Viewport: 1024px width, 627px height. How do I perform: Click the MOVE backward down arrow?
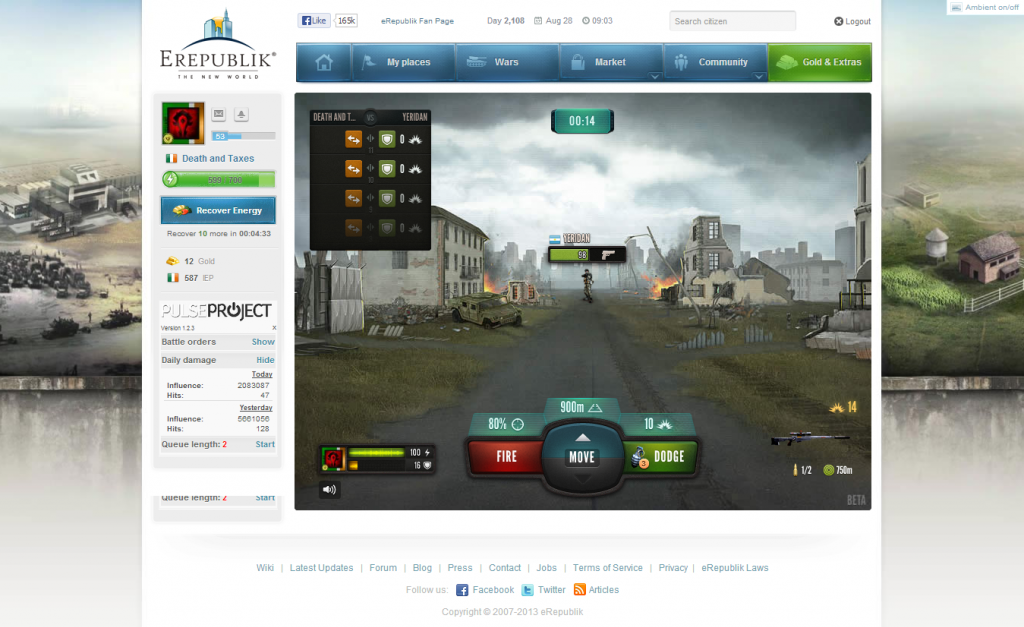582,479
